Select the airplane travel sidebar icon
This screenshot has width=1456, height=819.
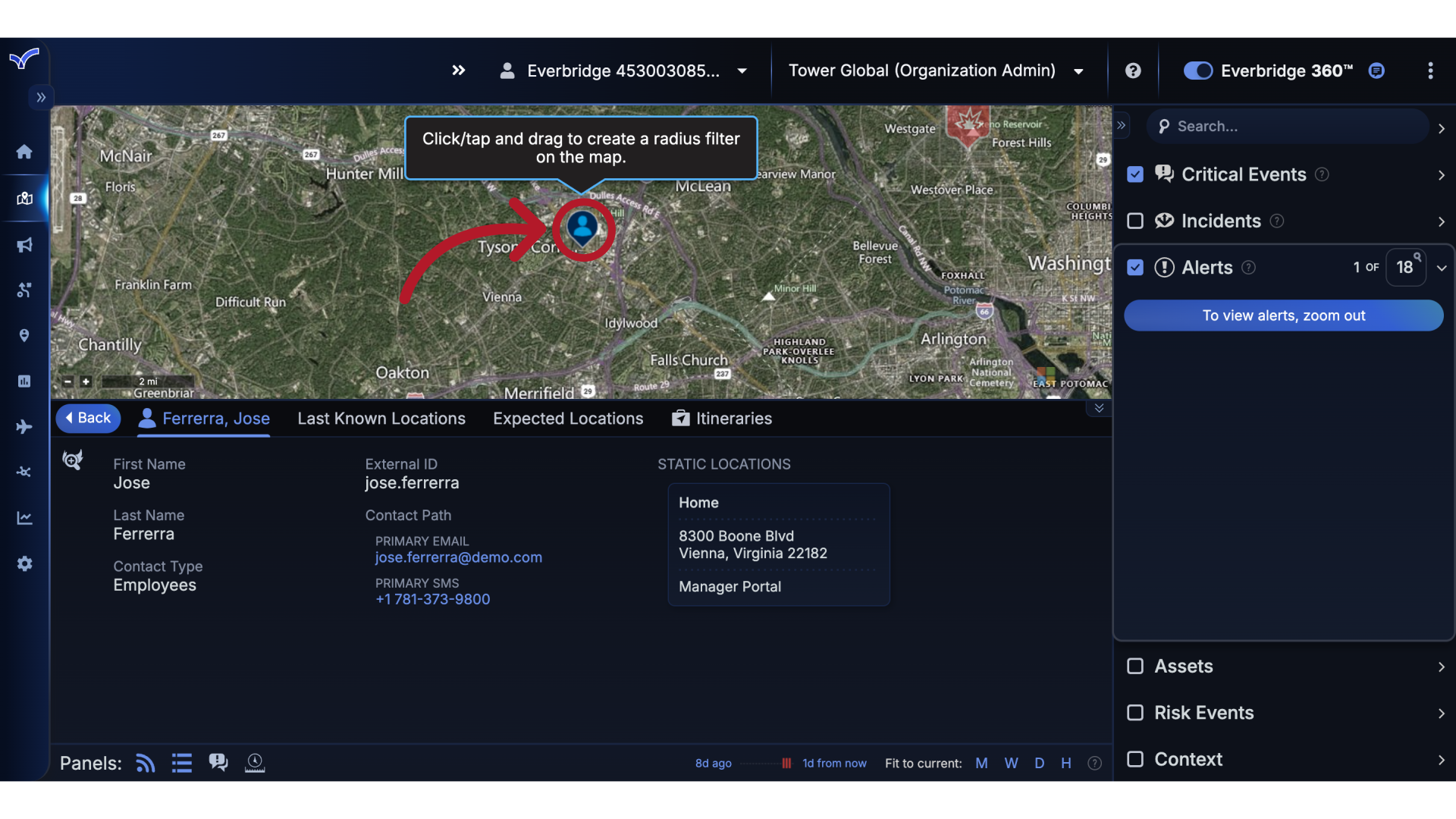click(x=24, y=427)
